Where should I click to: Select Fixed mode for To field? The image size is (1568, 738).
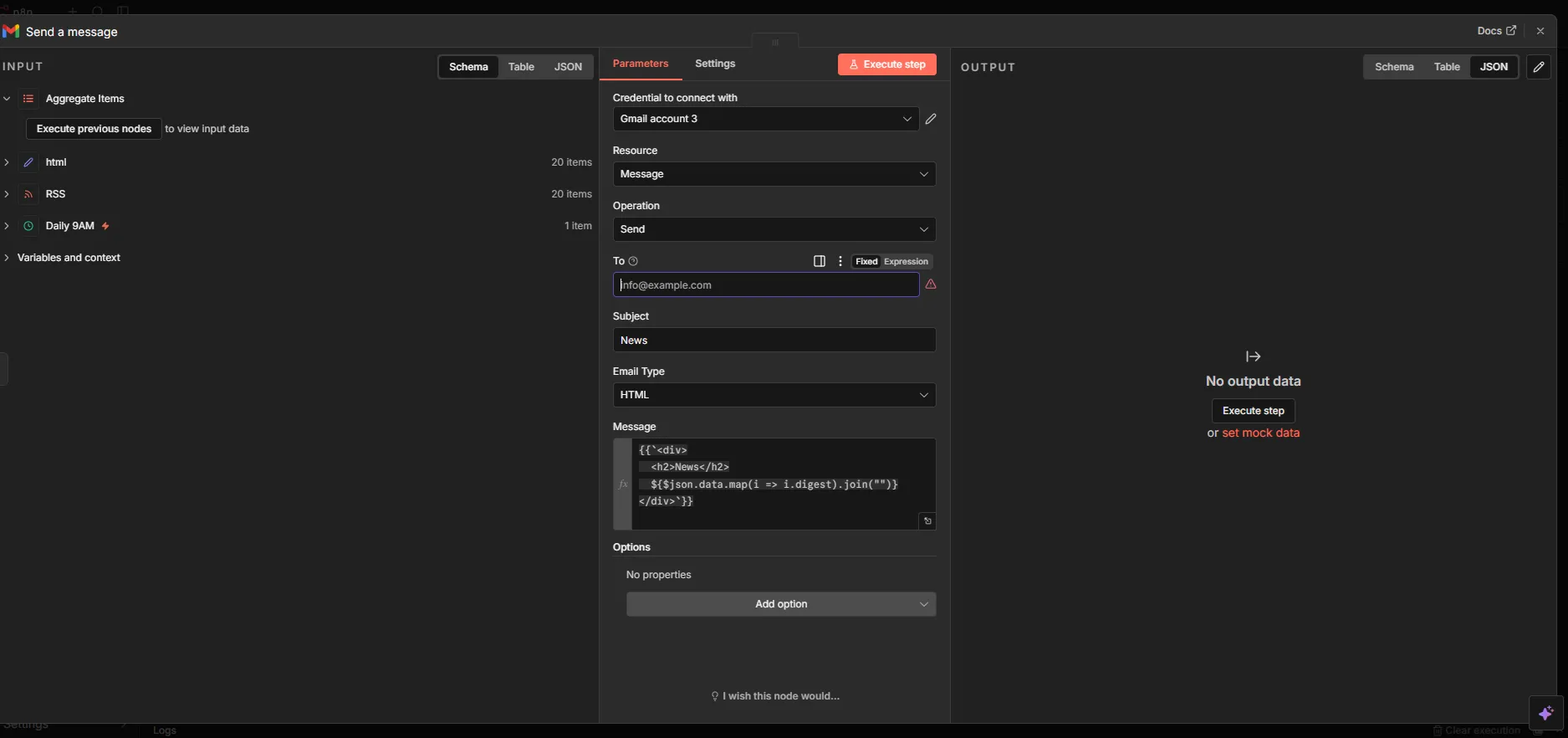(866, 262)
